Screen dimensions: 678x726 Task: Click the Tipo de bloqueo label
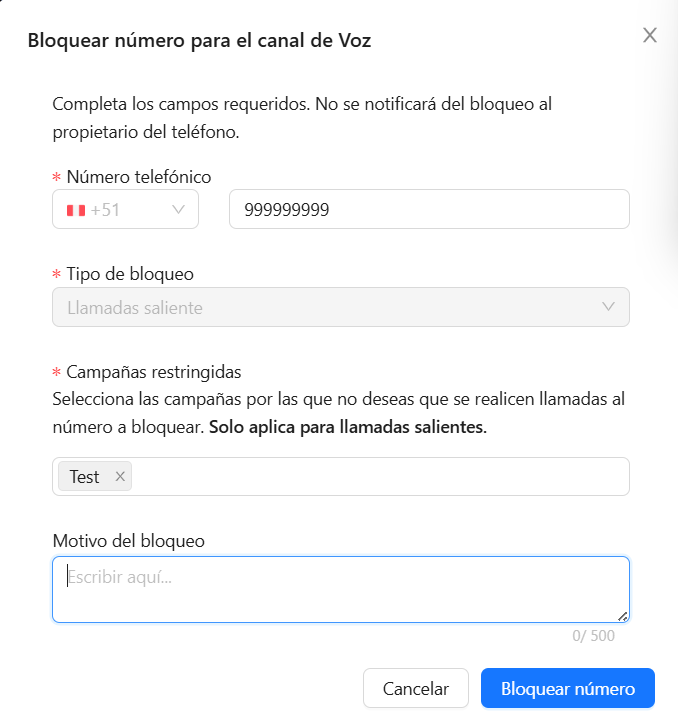[x=130, y=274]
